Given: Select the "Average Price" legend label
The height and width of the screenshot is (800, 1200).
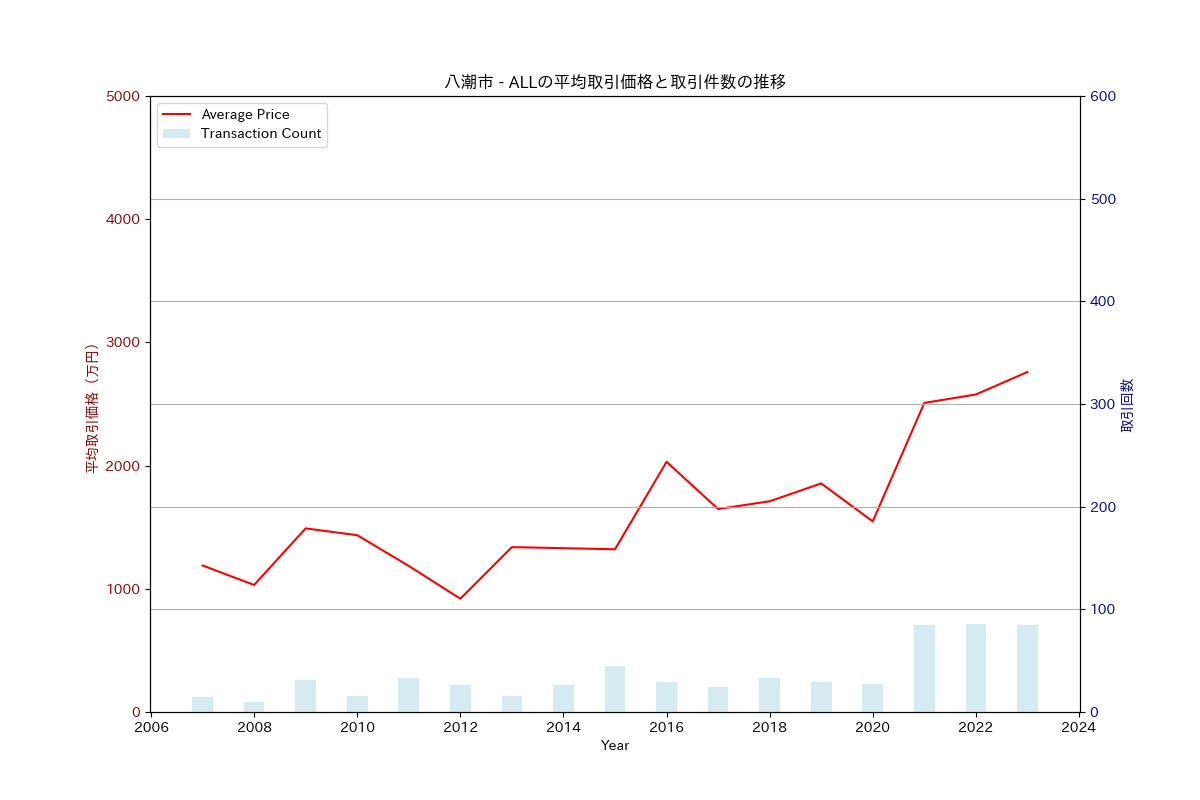Looking at the screenshot, I should click(245, 115).
